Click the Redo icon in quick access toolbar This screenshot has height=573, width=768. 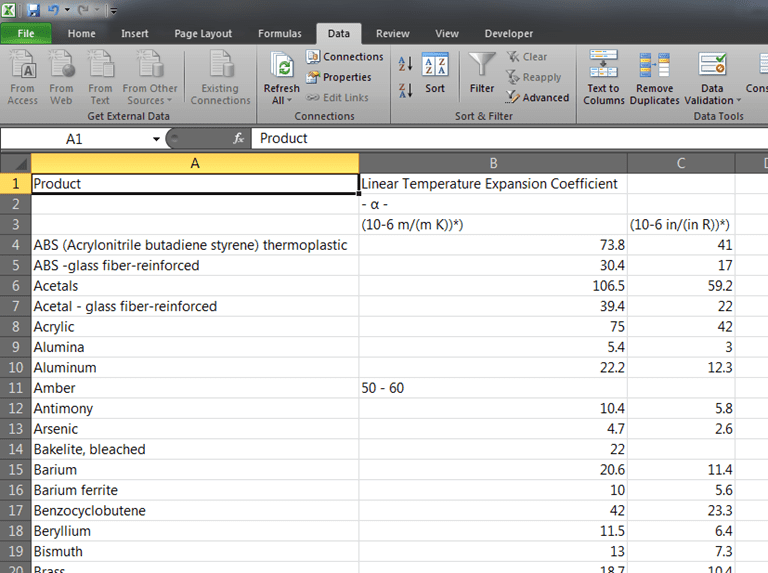[83, 10]
